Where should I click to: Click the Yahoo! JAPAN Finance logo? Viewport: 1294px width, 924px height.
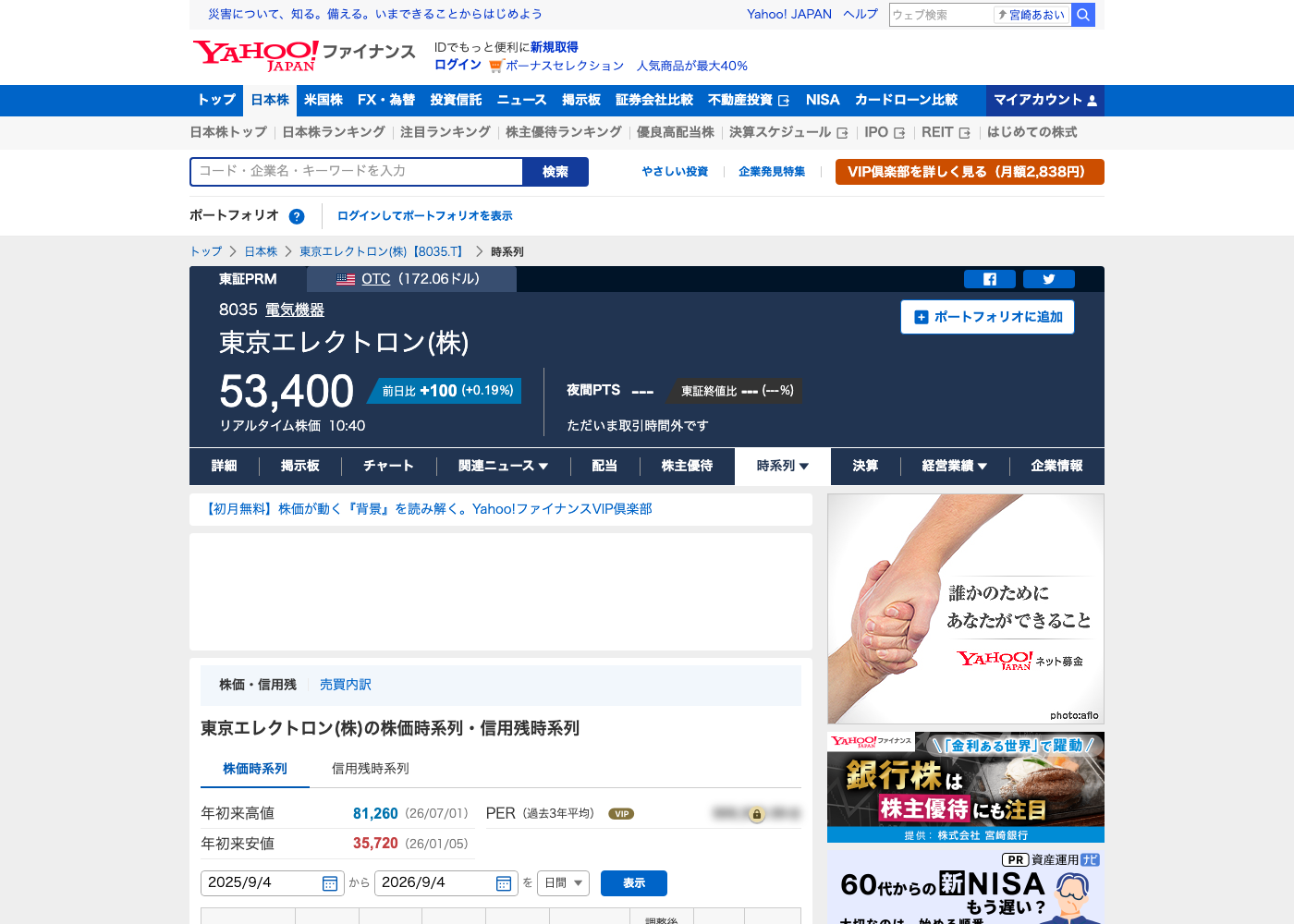coord(304,55)
